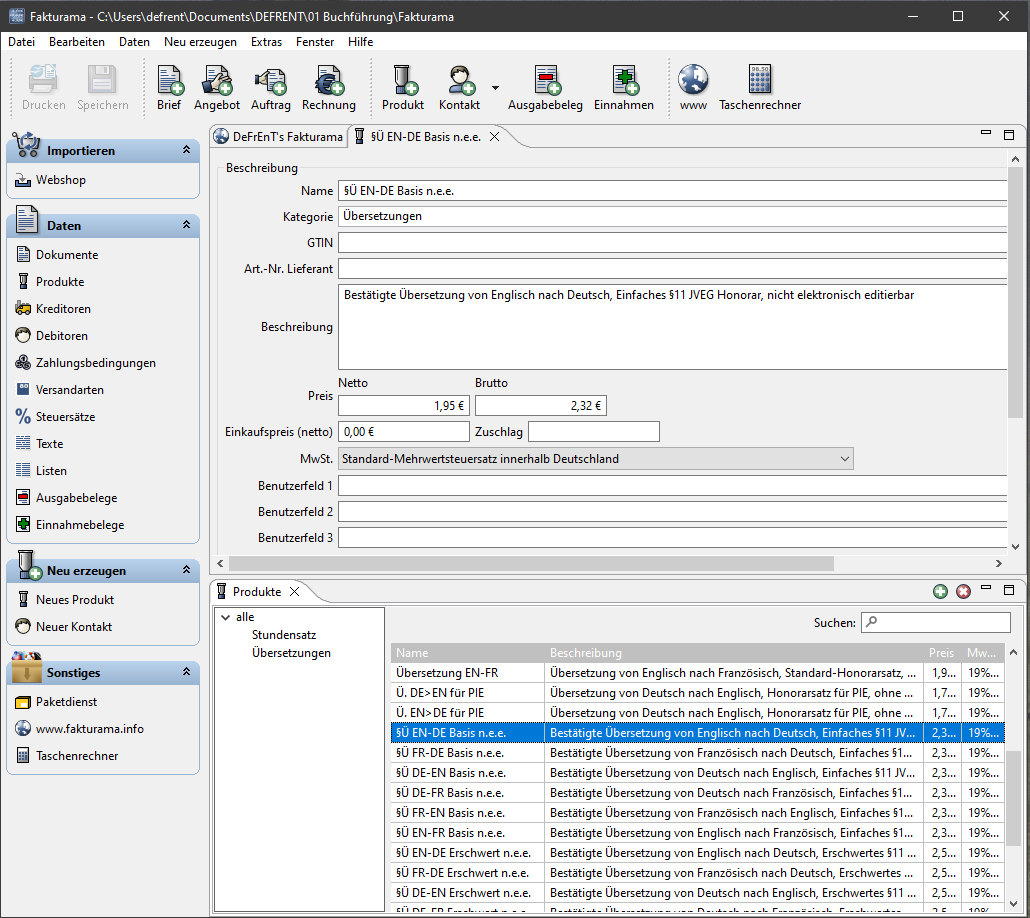Switch to DeFrEnT's Fakturama tab

click(279, 137)
